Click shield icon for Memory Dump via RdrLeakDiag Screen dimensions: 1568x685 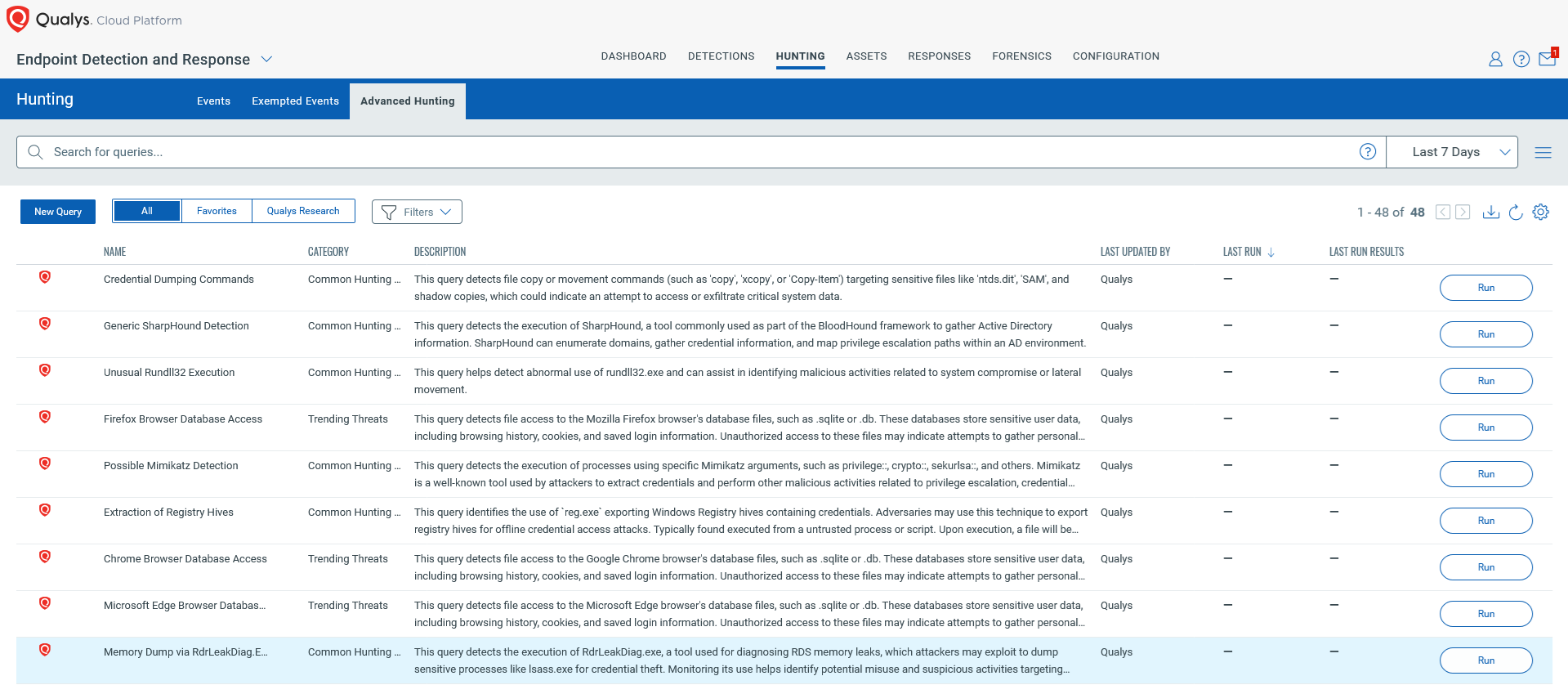click(x=45, y=650)
